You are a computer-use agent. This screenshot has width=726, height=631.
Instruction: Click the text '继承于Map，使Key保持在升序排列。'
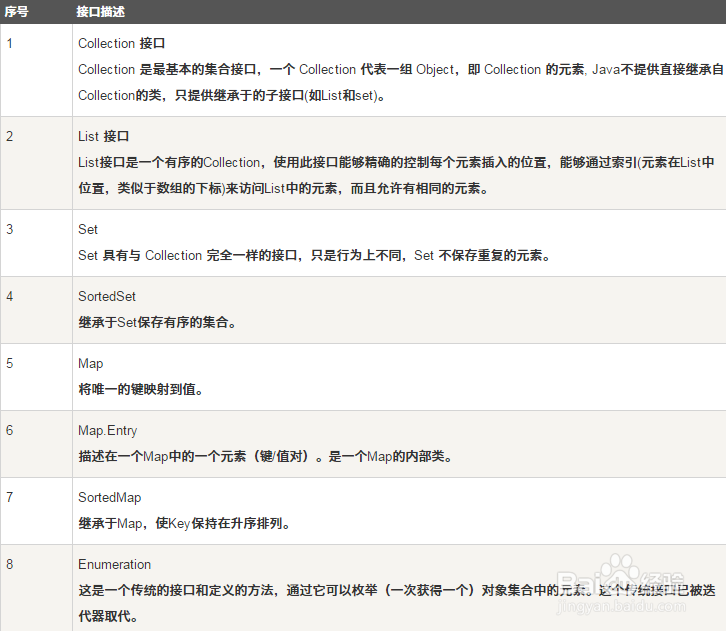(184, 524)
